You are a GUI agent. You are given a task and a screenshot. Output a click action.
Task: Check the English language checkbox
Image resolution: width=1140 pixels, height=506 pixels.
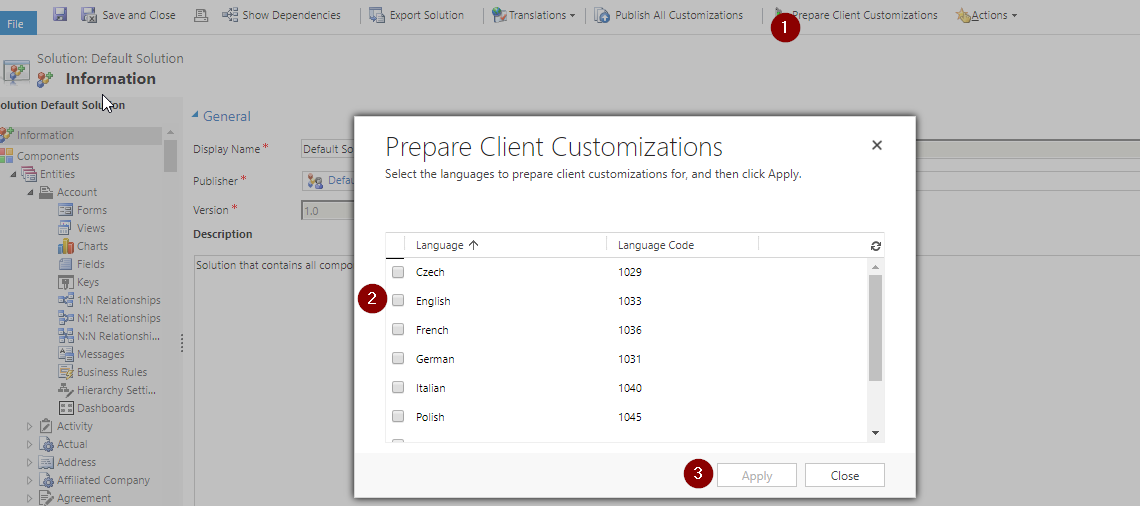[x=398, y=300]
